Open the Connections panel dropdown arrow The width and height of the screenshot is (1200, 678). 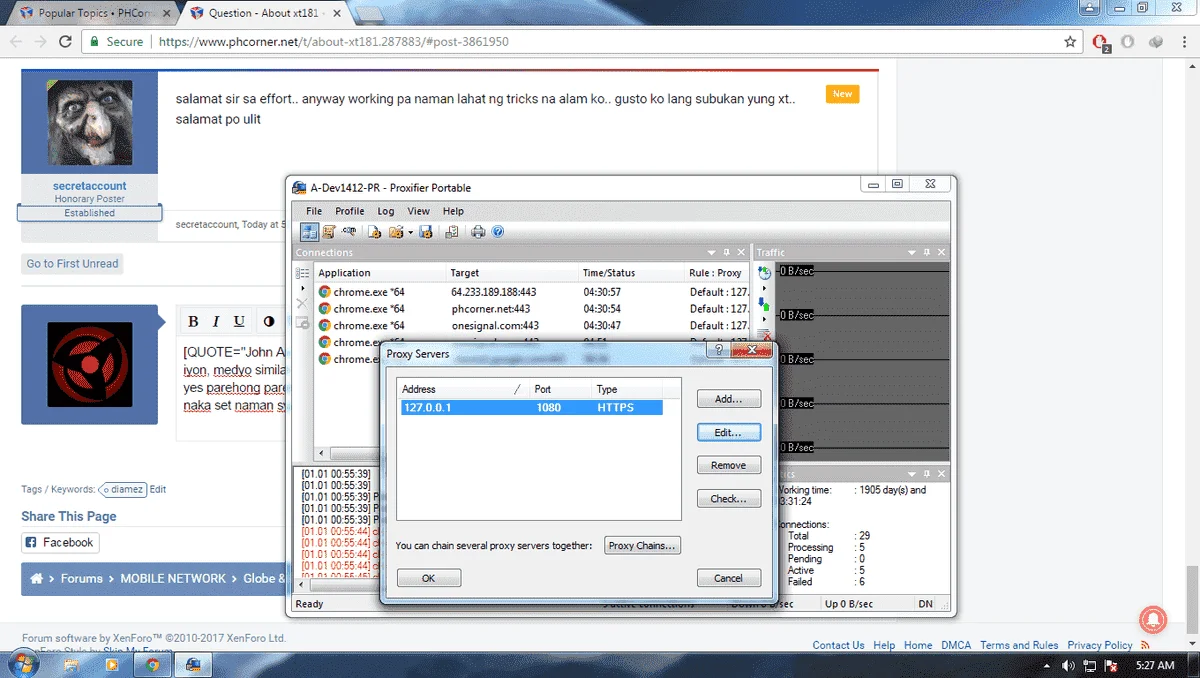pos(712,253)
